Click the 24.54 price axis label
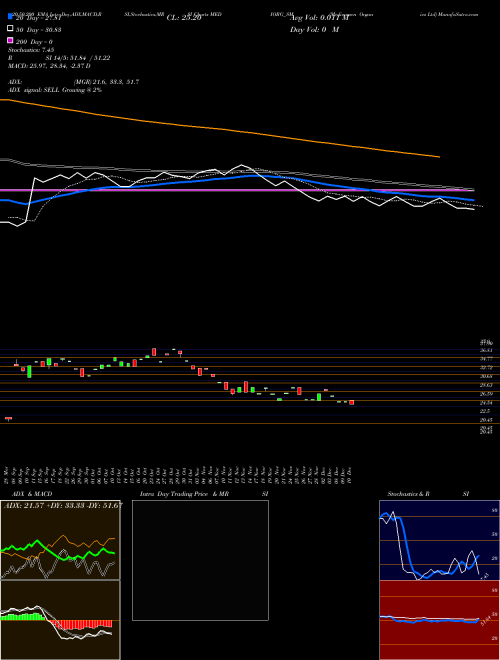 tap(486, 403)
